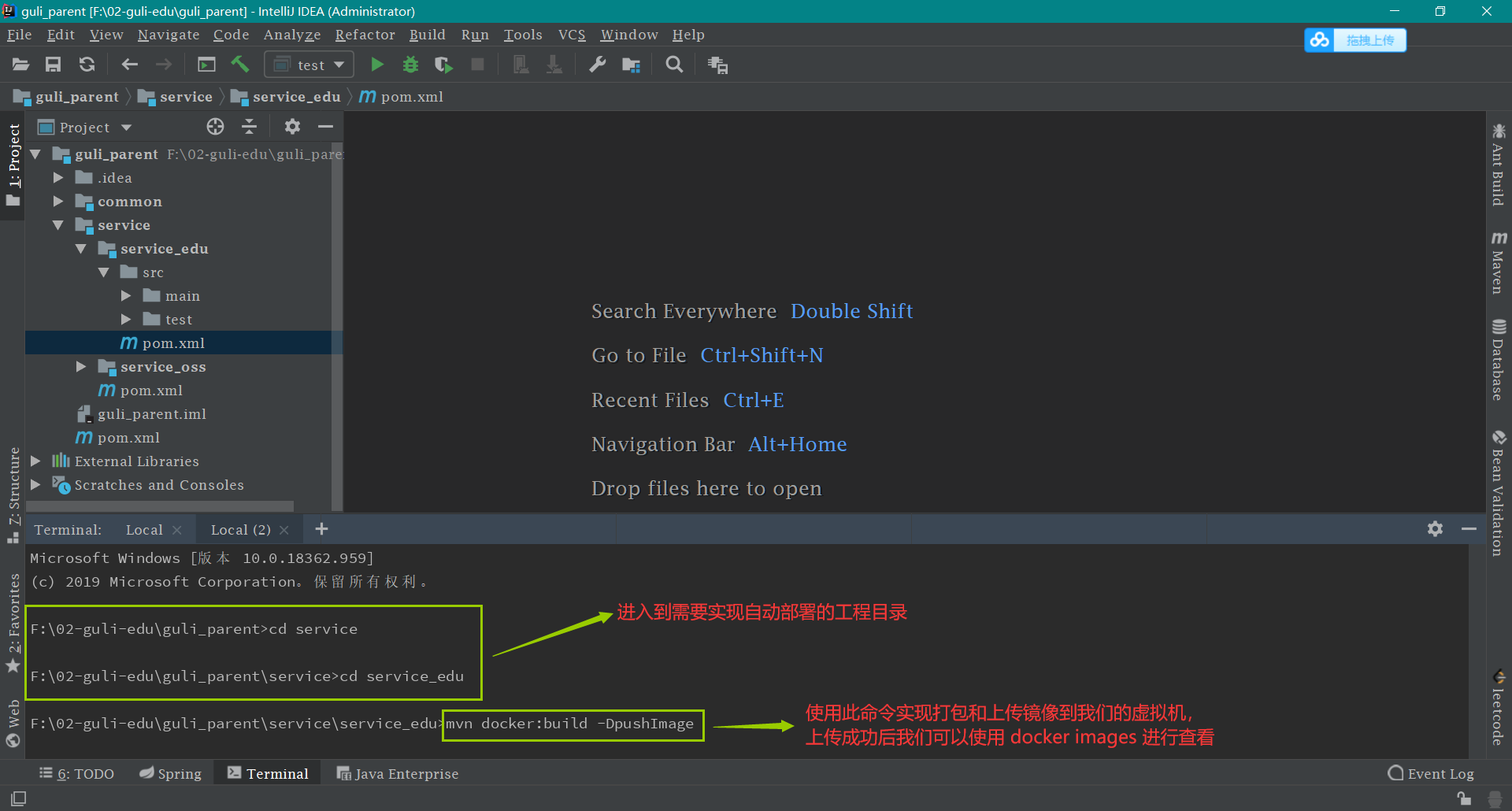Expand the common module folder
1512x811 pixels.
[58, 202]
